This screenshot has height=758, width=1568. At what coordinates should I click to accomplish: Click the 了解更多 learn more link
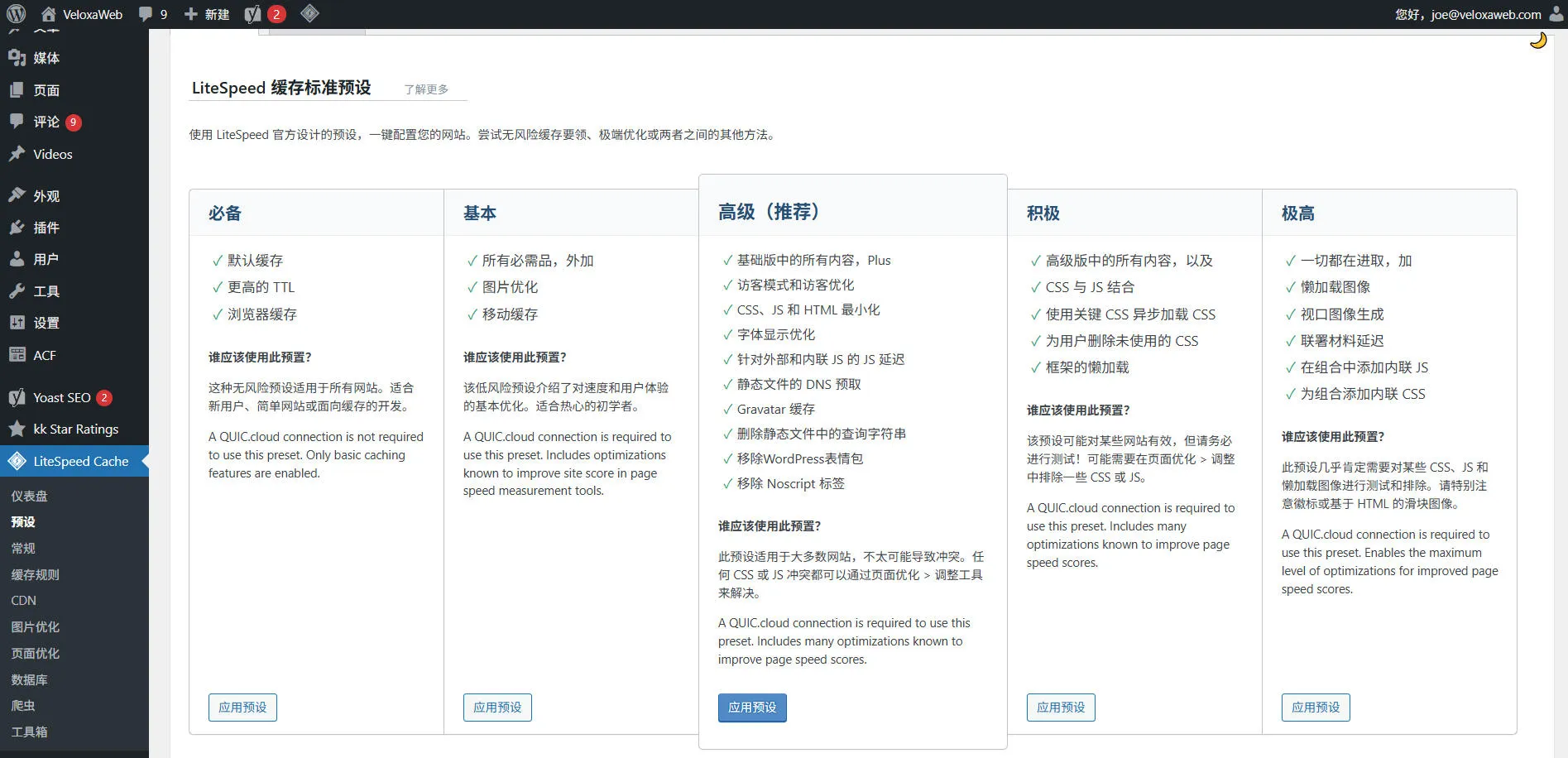(x=426, y=89)
